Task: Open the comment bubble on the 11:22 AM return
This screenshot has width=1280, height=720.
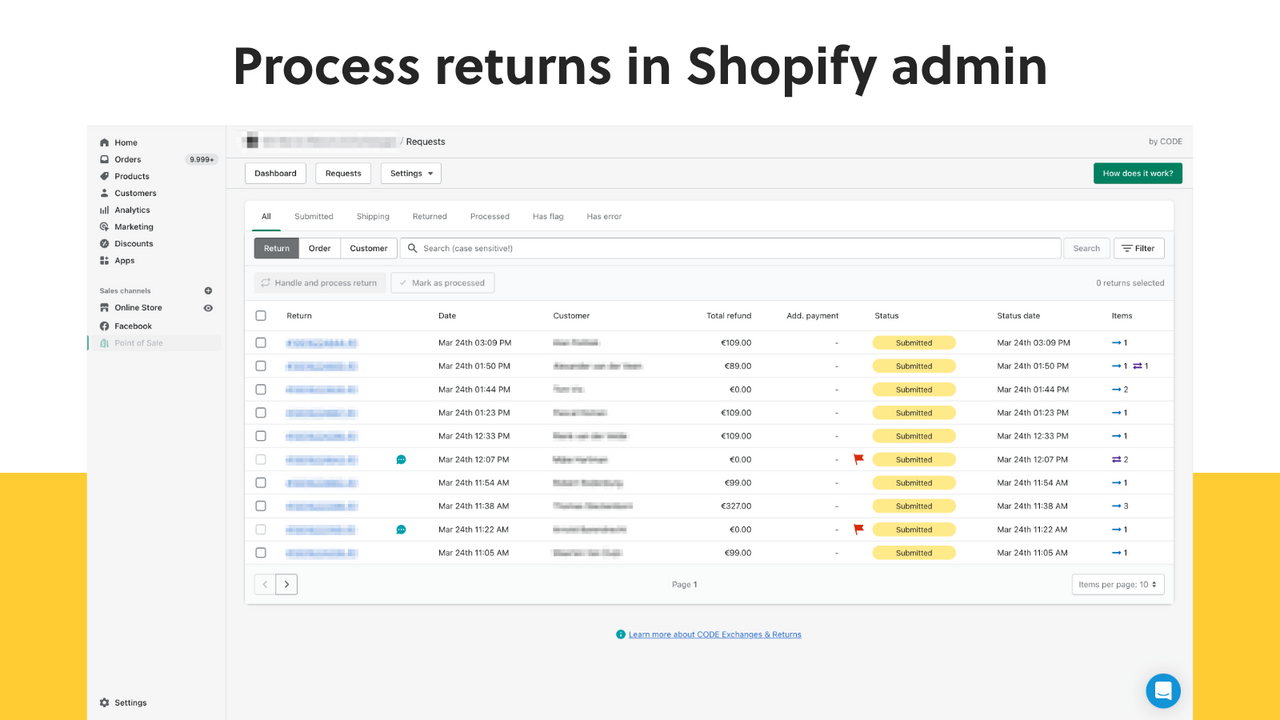Action: [x=401, y=529]
